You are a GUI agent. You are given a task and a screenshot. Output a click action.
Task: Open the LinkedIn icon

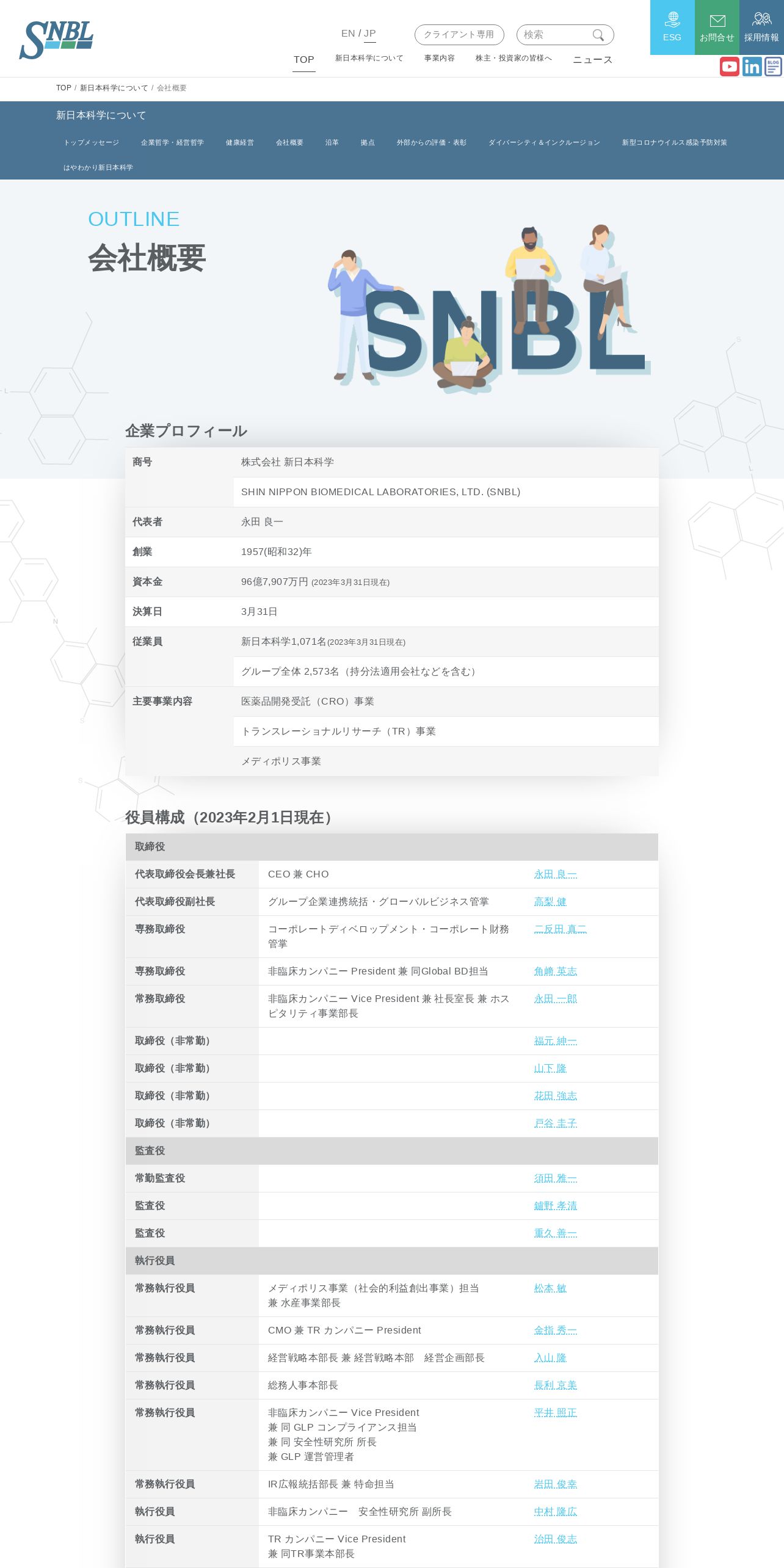752,67
